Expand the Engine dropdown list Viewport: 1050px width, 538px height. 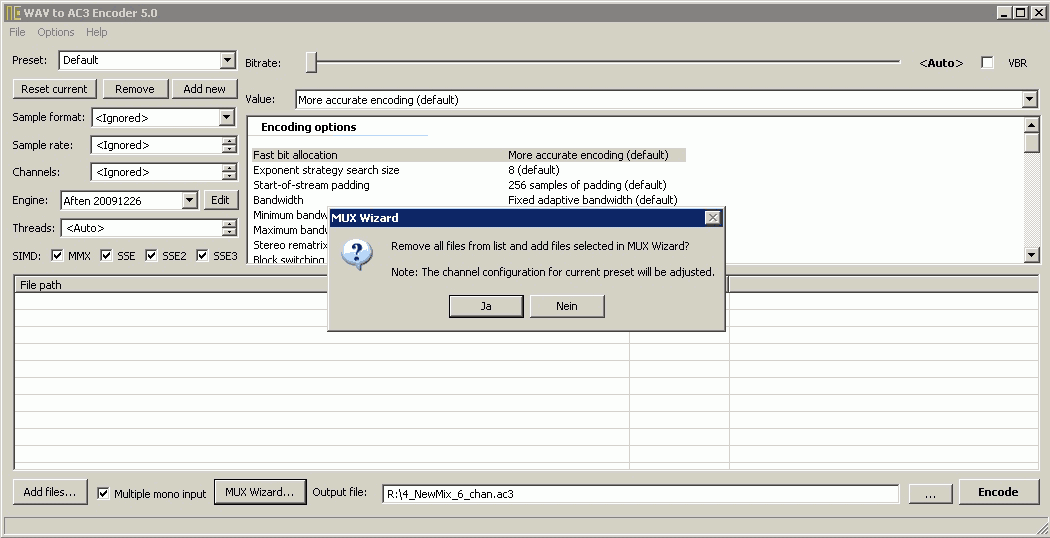tap(190, 200)
